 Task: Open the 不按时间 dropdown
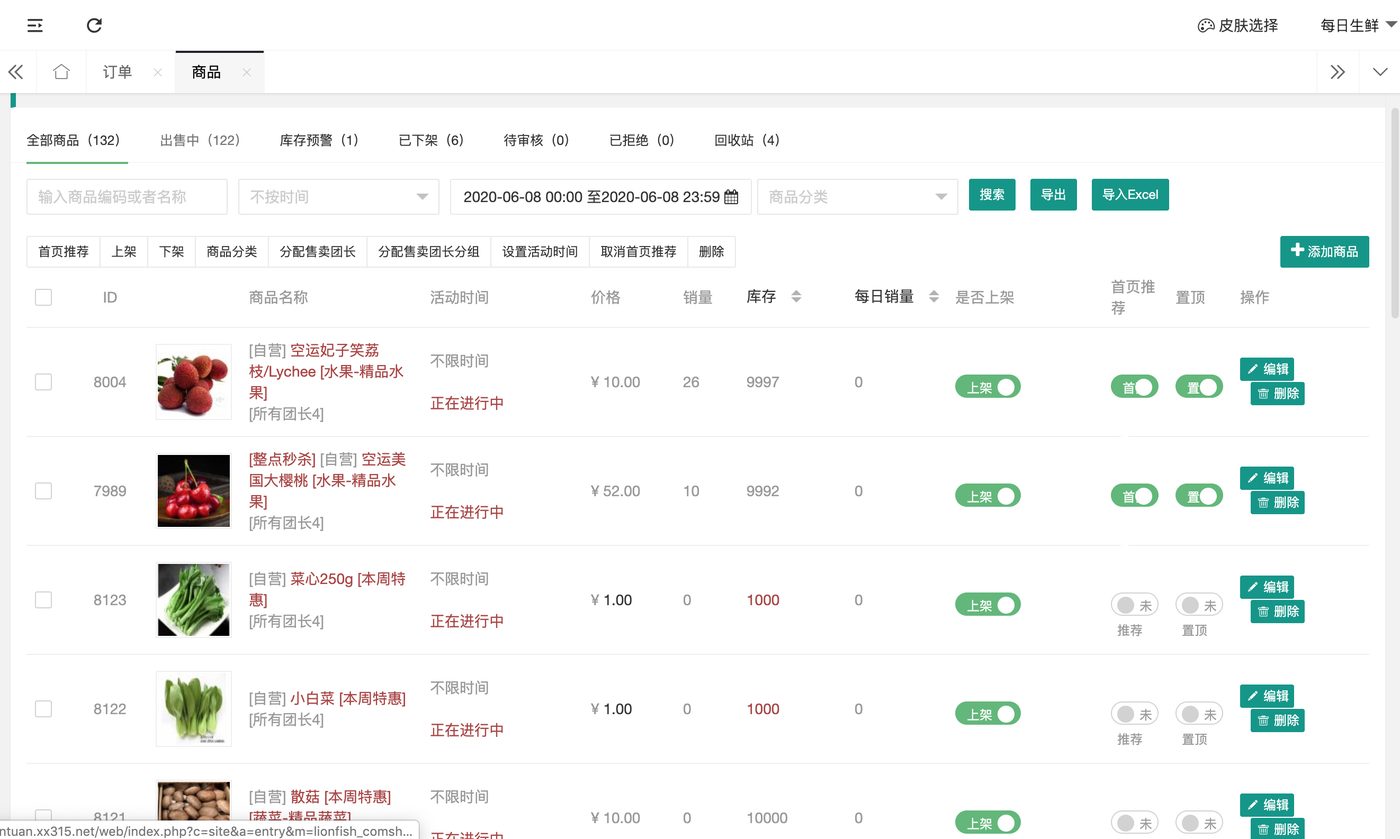click(x=338, y=197)
